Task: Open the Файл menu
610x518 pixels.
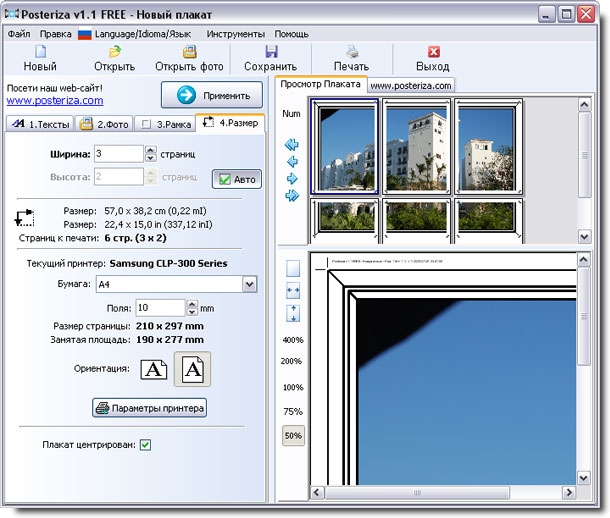Action: pyautogui.click(x=19, y=34)
